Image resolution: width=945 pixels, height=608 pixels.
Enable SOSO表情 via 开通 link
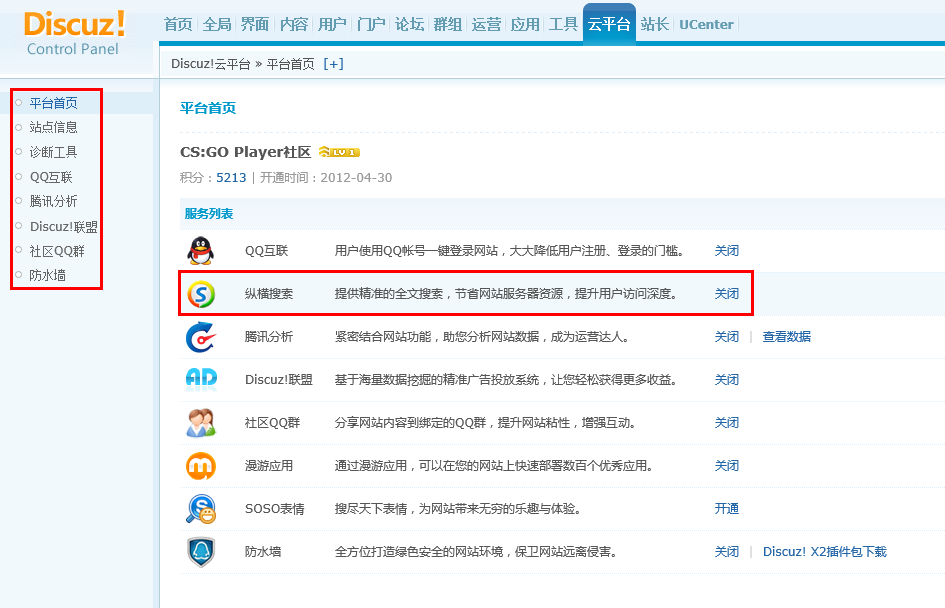(x=727, y=509)
